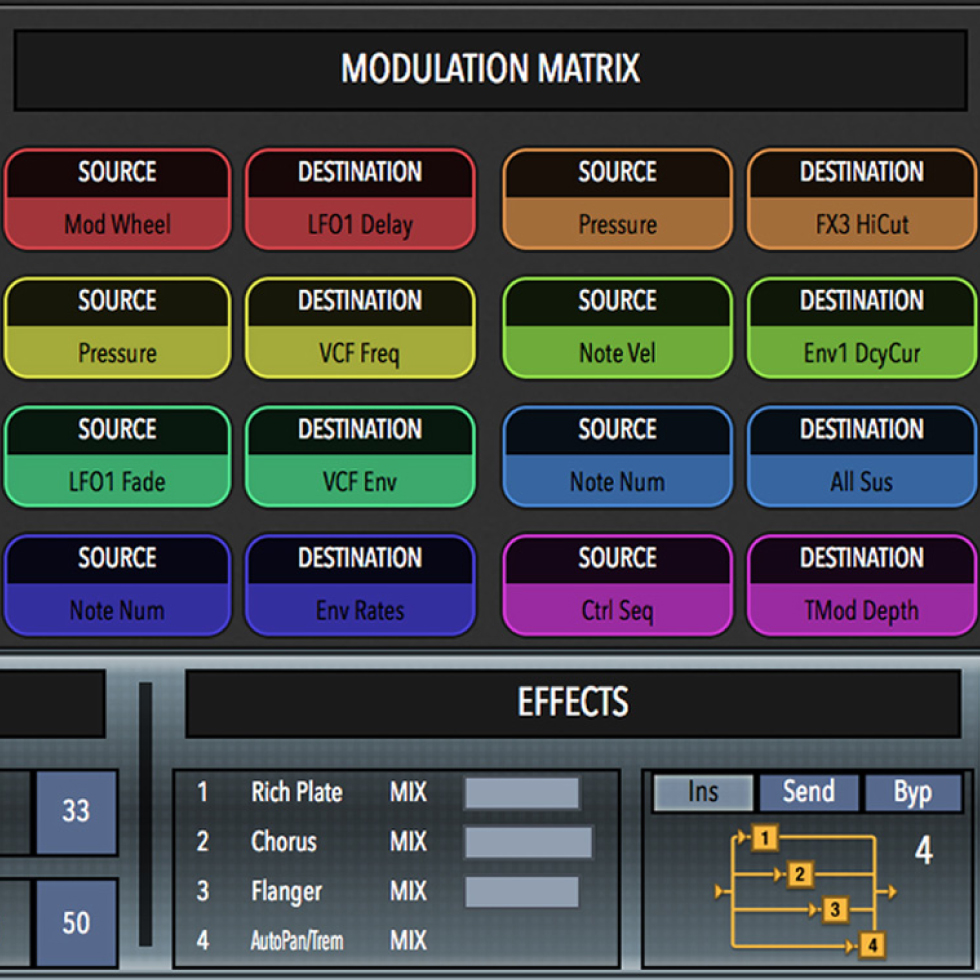Image resolution: width=980 pixels, height=980 pixels.
Task: Open the Note Vel source selector
Action: [618, 328]
